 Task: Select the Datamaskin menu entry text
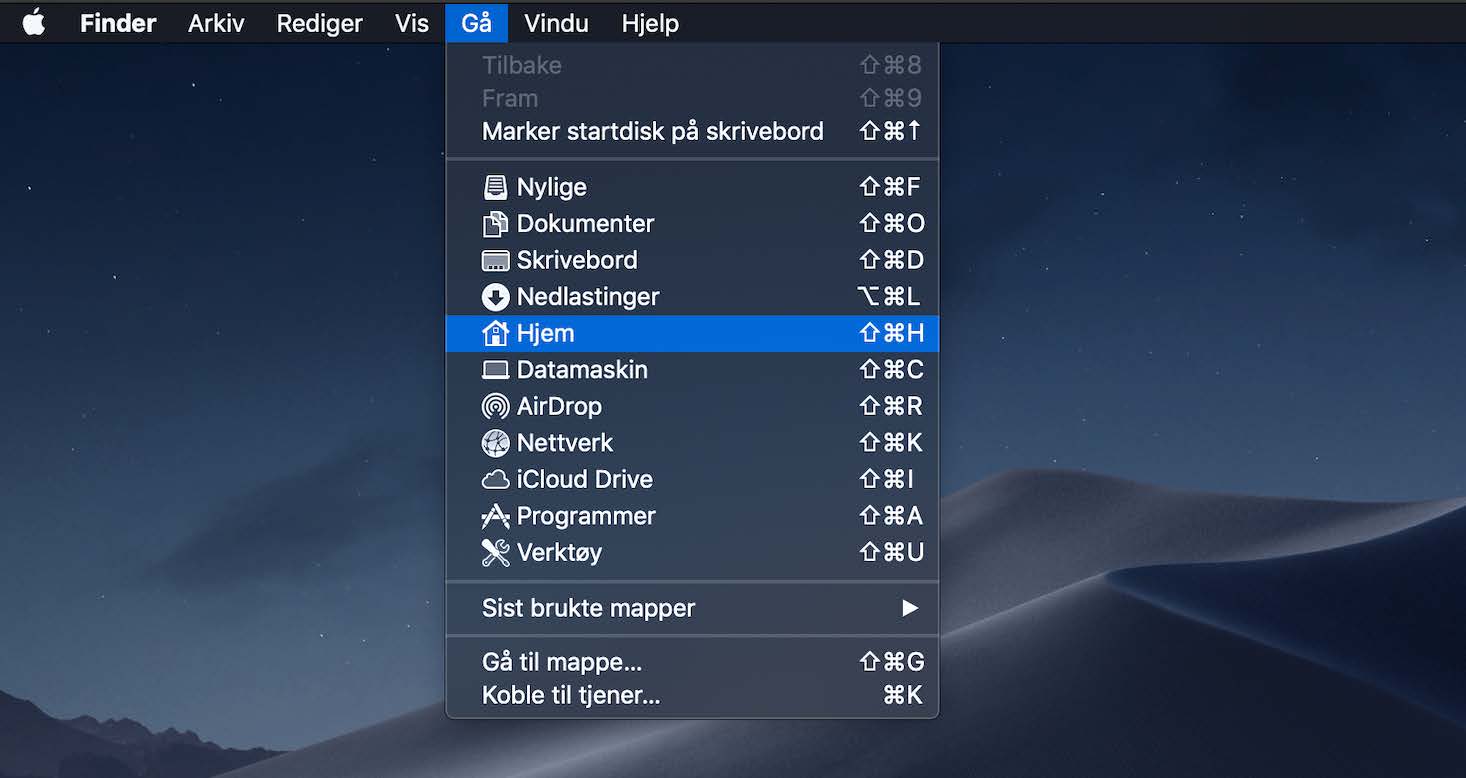582,370
